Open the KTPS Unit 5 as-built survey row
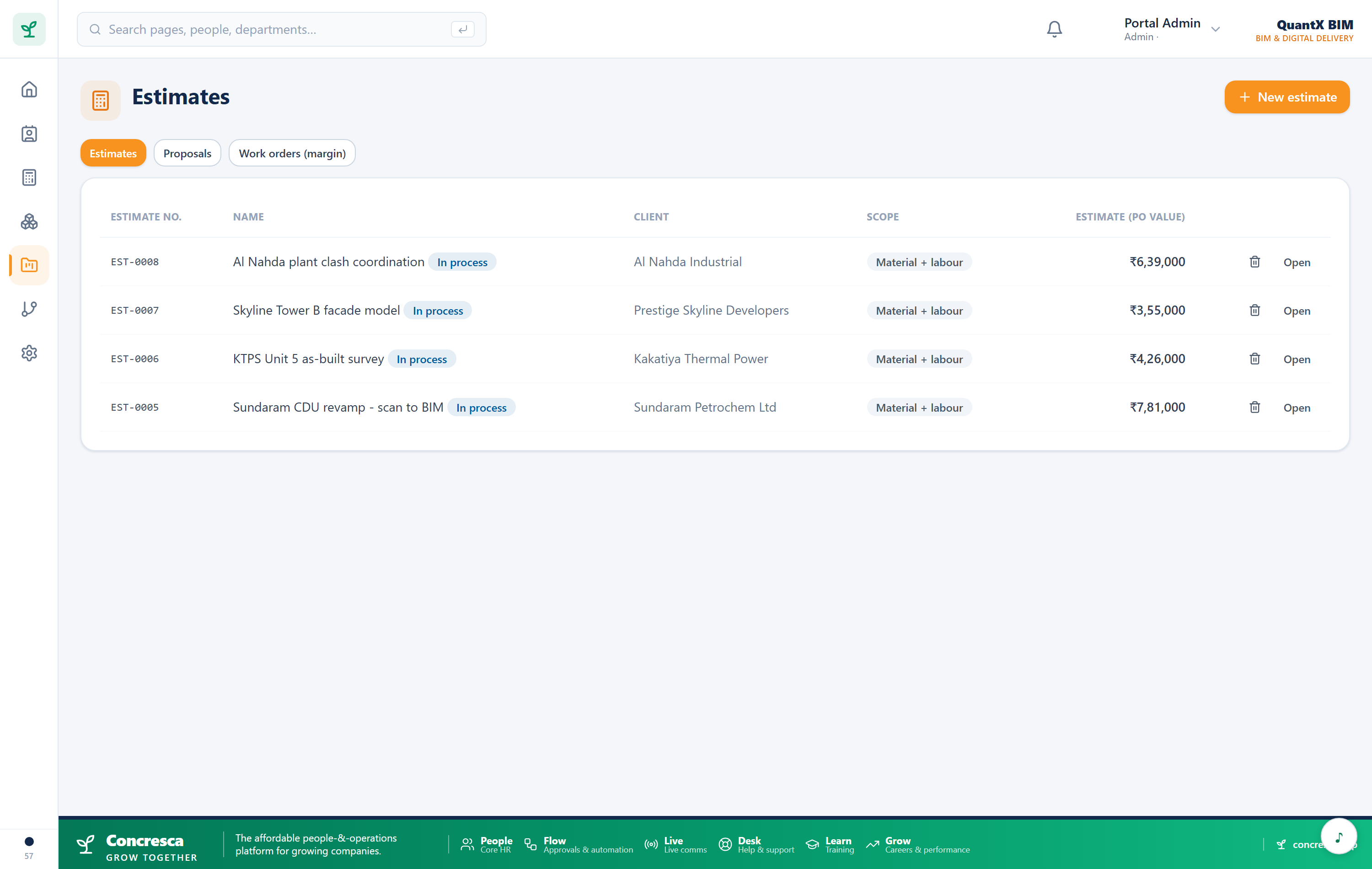Viewport: 1372px width, 869px height. (x=1297, y=359)
